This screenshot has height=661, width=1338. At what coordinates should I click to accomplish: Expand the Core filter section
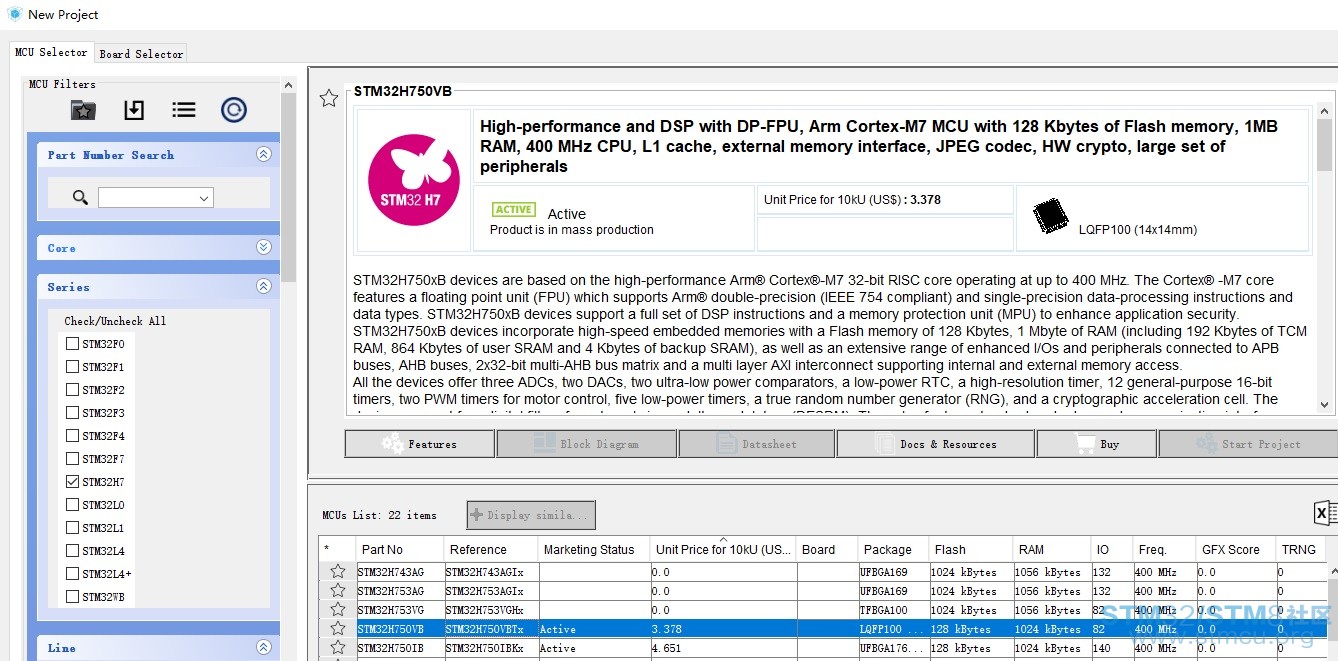click(x=263, y=247)
